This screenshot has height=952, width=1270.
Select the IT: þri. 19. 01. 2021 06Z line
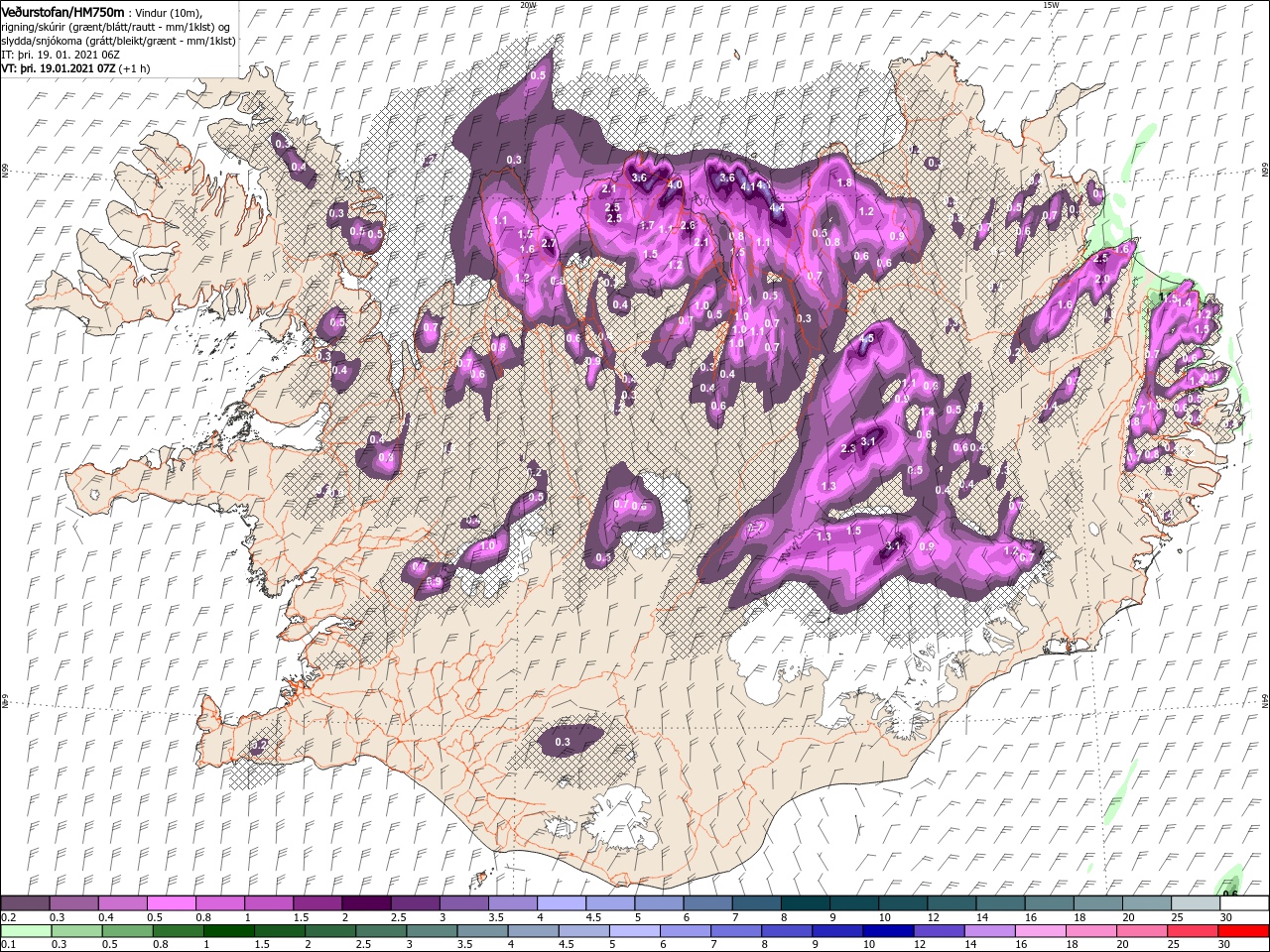pos(61,55)
